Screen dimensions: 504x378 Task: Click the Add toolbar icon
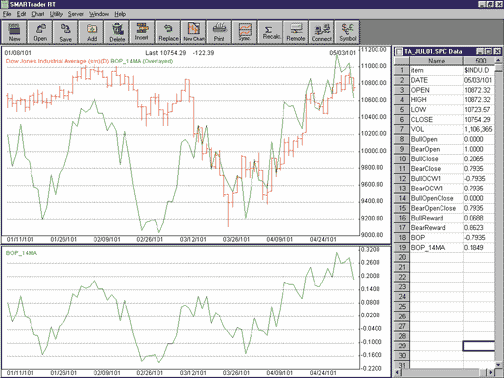pyautogui.click(x=92, y=32)
